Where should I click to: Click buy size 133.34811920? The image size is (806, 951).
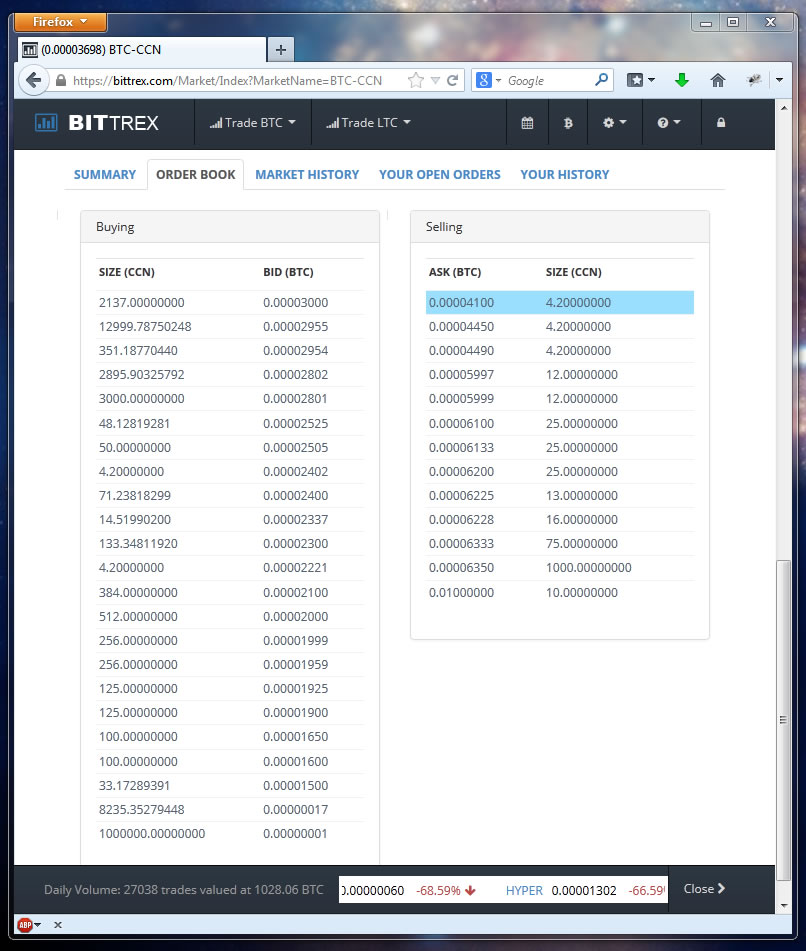click(x=138, y=543)
